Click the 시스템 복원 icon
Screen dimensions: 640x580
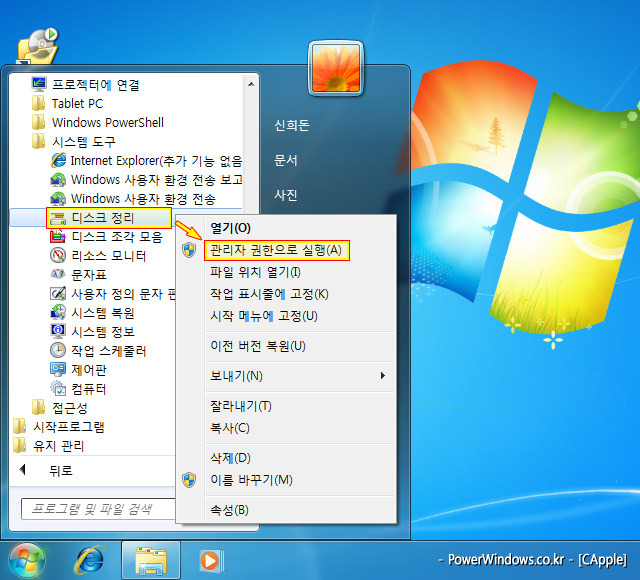pyautogui.click(x=58, y=312)
